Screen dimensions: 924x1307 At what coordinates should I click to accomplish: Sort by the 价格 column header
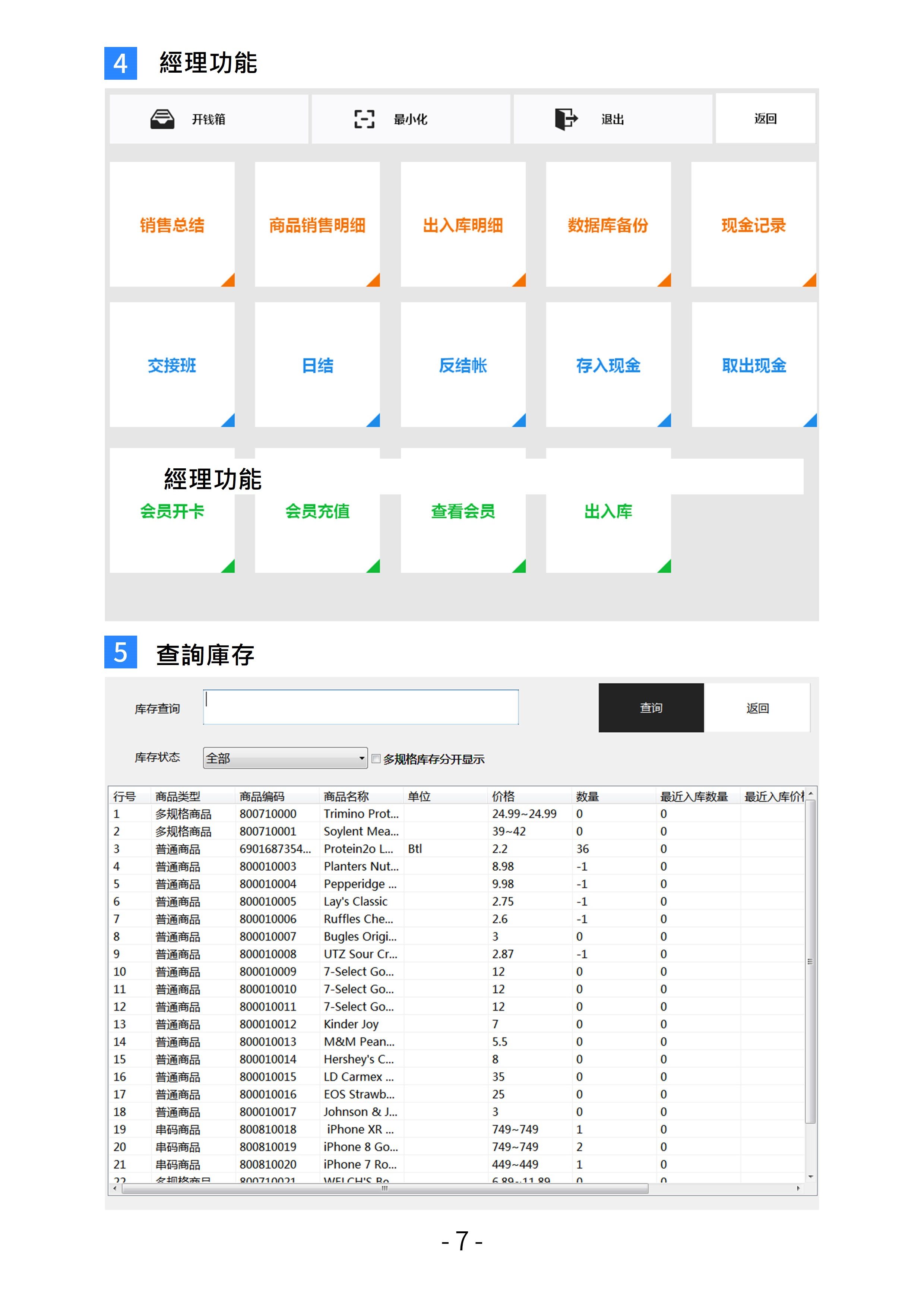[503, 796]
